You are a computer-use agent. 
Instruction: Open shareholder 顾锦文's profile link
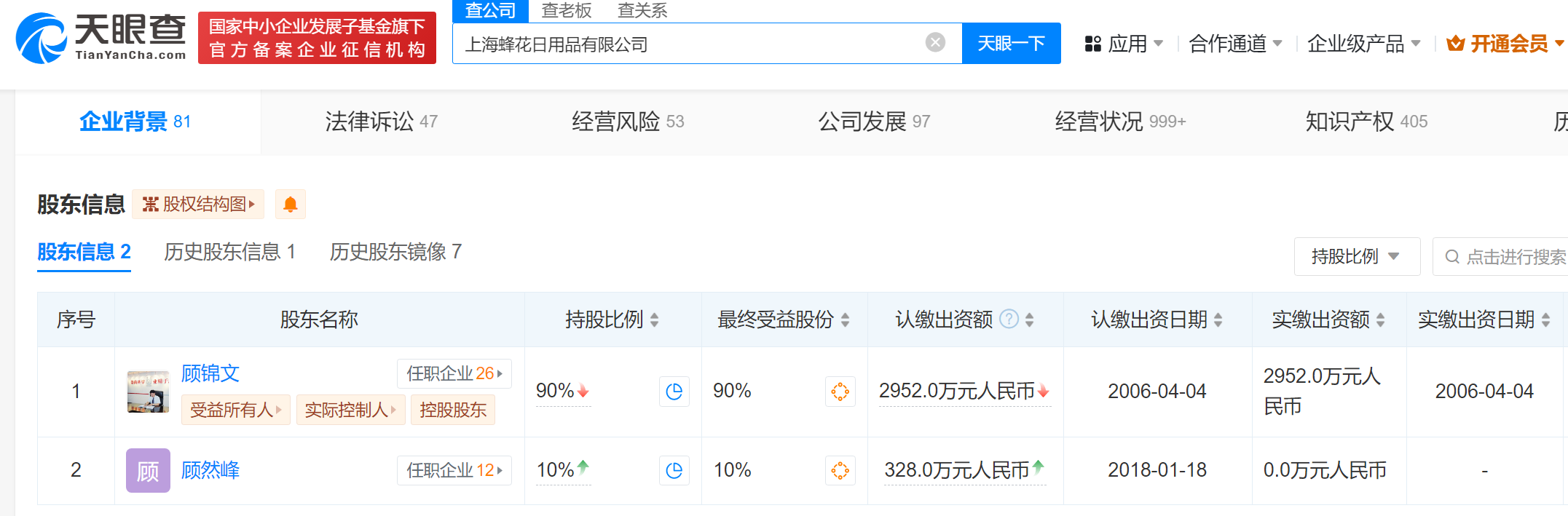click(x=210, y=373)
